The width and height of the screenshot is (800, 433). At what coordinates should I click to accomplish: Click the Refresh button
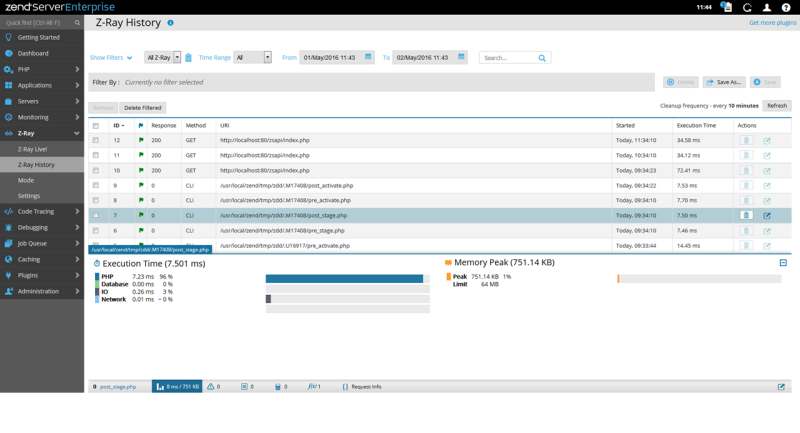(x=777, y=106)
